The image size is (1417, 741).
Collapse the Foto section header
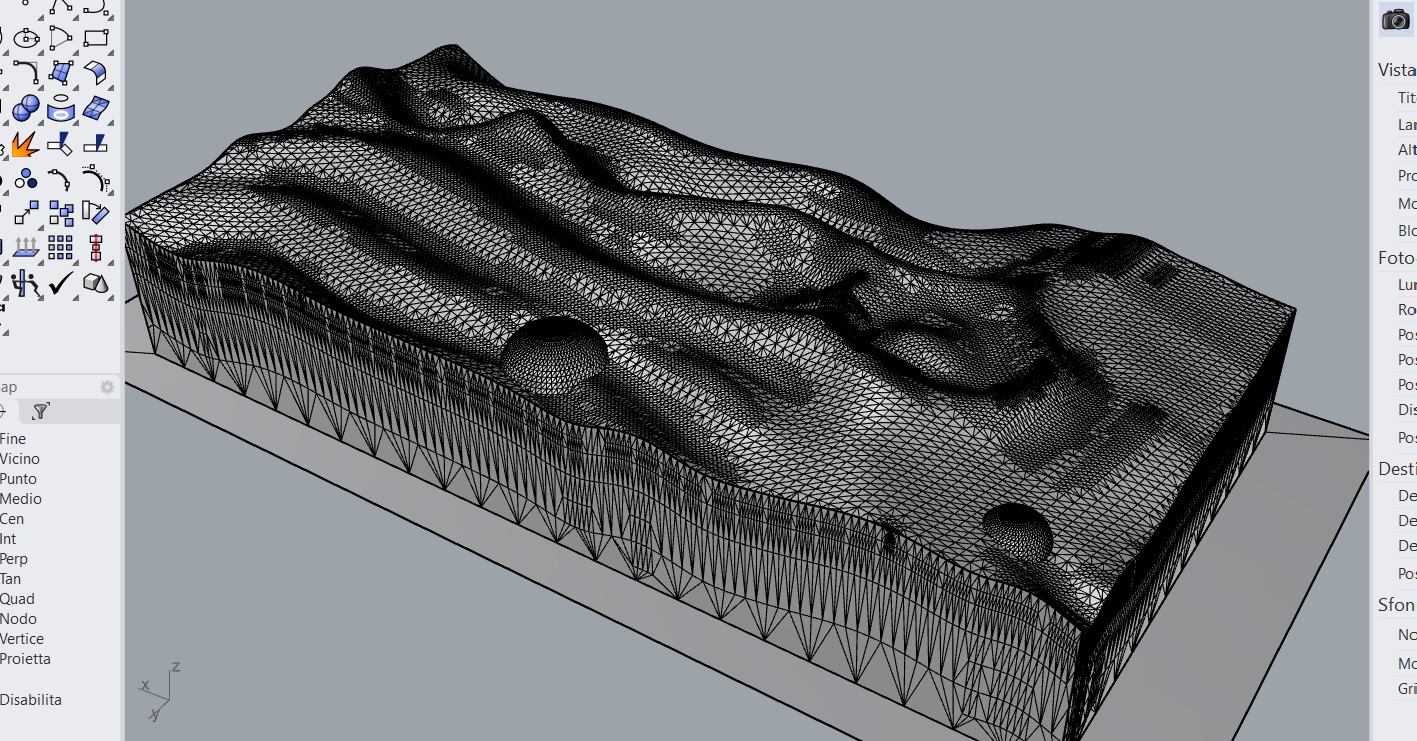[x=1396, y=258]
